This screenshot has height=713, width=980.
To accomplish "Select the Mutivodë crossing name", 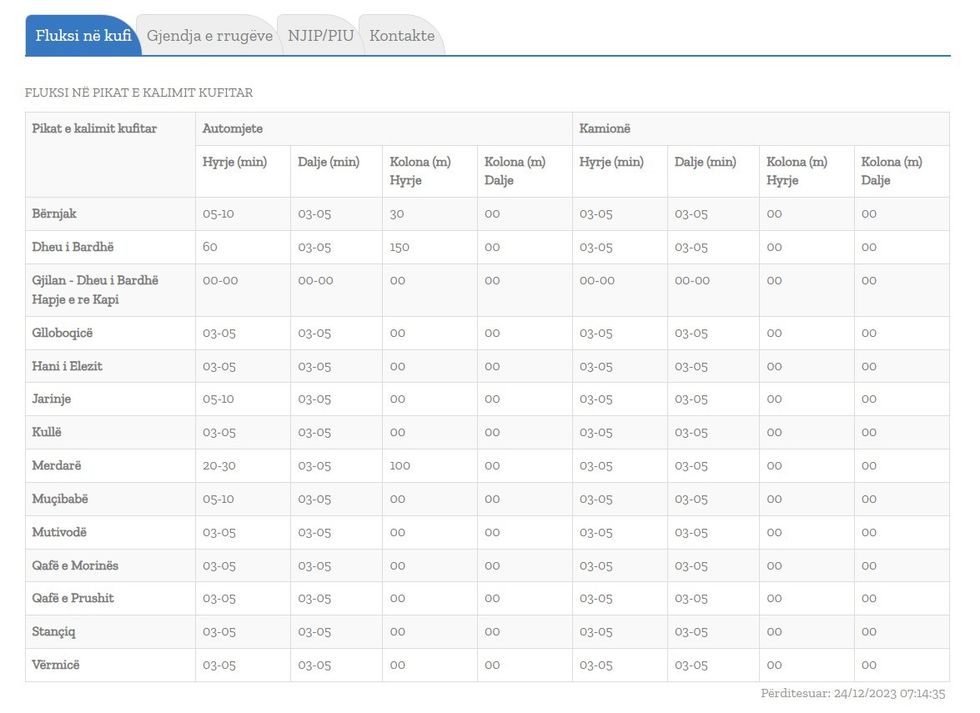I will pyautogui.click(x=59, y=532).
